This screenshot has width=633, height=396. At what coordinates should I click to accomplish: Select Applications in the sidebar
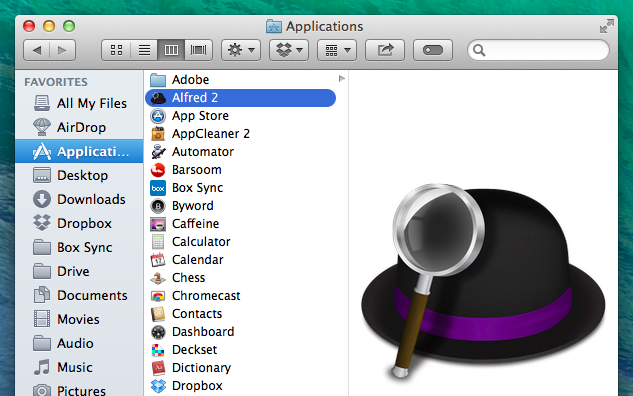[x=79, y=151]
